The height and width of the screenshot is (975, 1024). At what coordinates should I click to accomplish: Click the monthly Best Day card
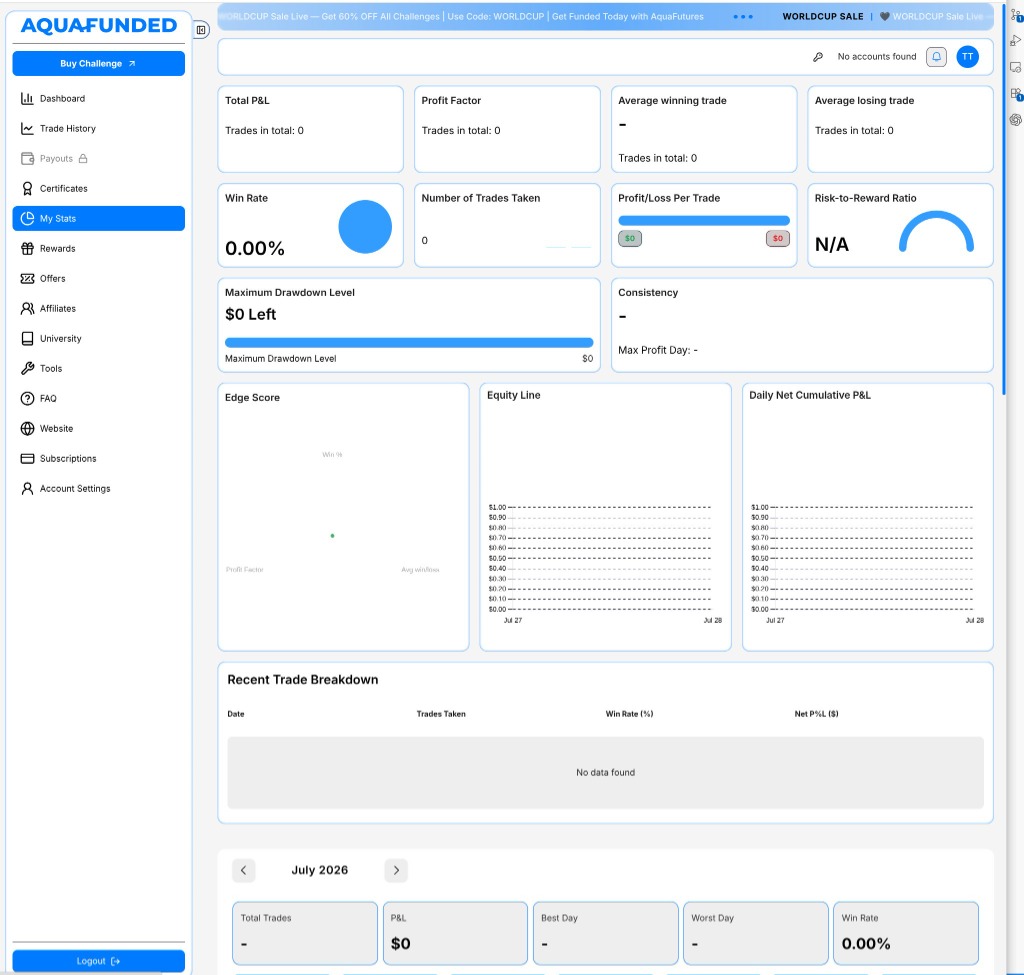[605, 933]
